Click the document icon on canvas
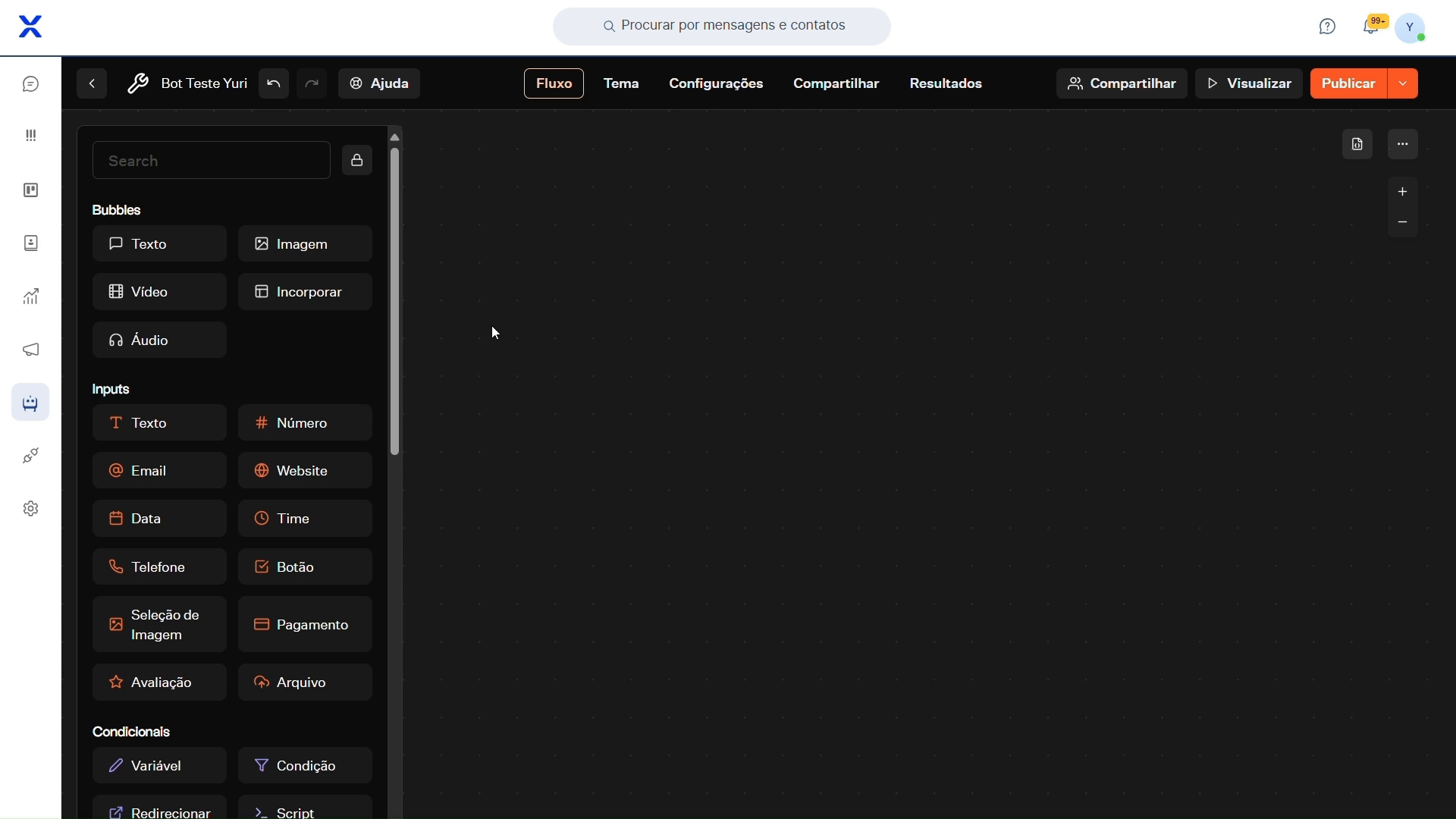 1357,144
